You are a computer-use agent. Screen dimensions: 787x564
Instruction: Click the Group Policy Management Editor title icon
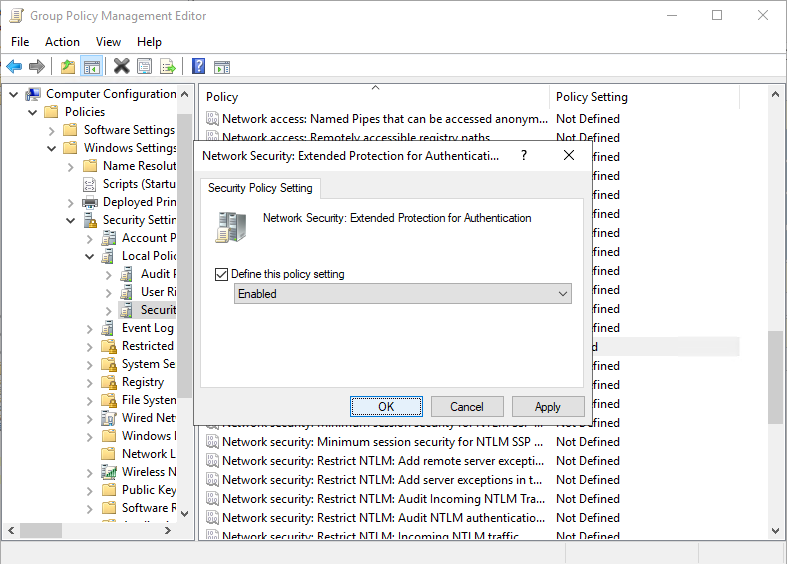[x=17, y=16]
